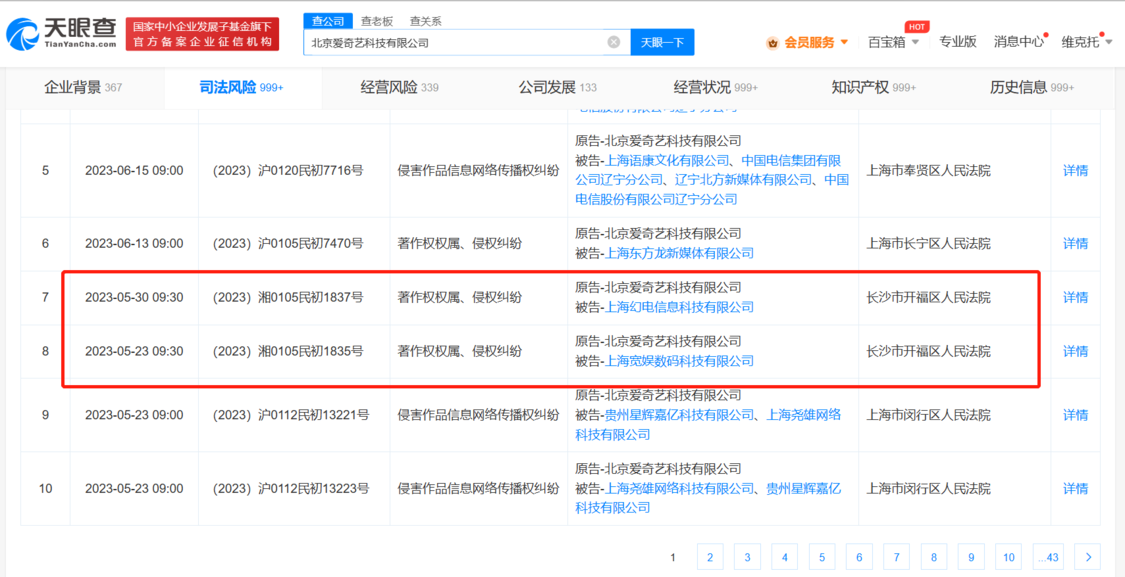The height and width of the screenshot is (577, 1125).
Task: View 详情 for case 沪0112民初13223号
Action: 1075,489
